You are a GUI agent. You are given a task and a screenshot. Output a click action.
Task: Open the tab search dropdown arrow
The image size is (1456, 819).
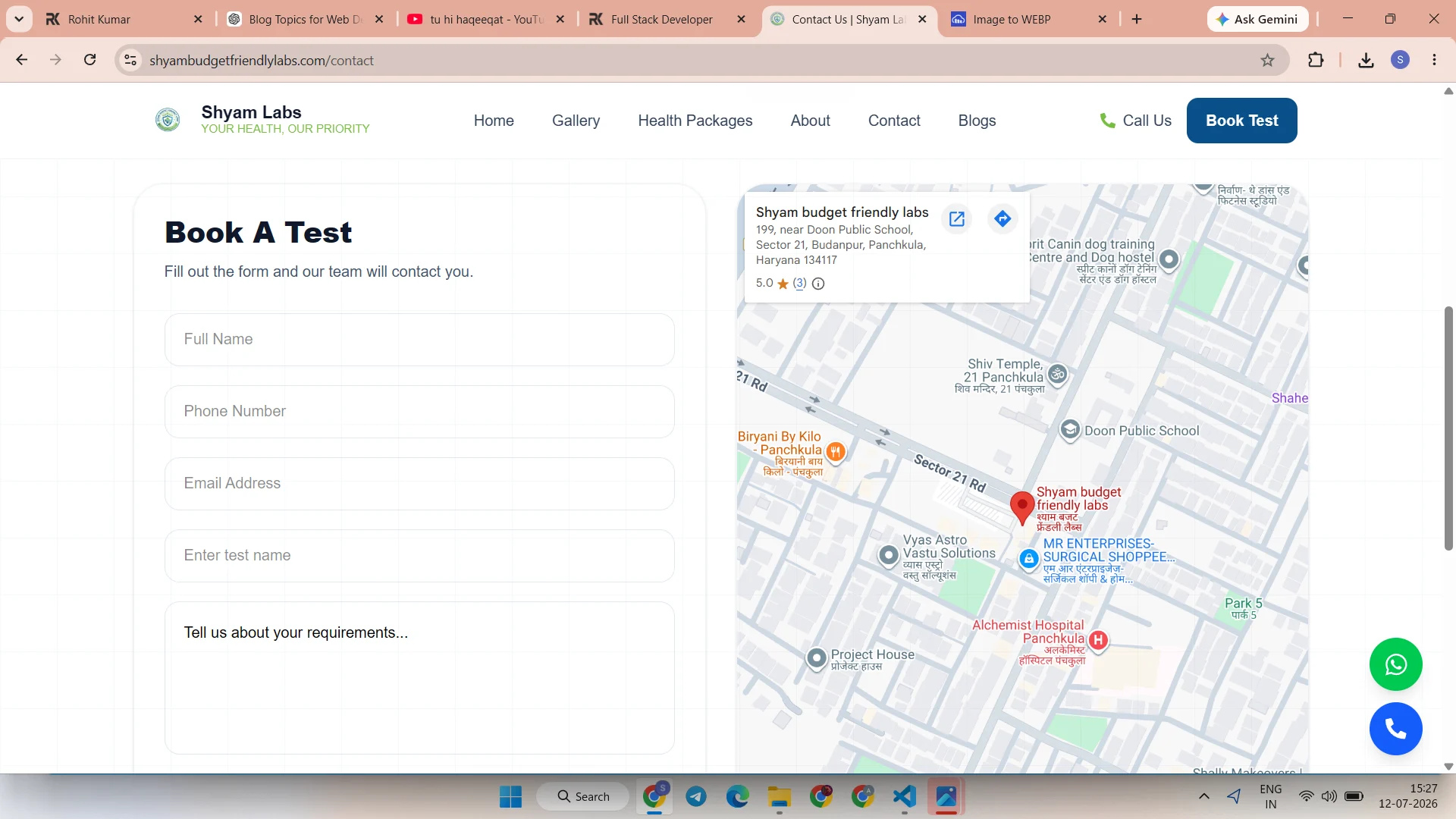[x=19, y=19]
